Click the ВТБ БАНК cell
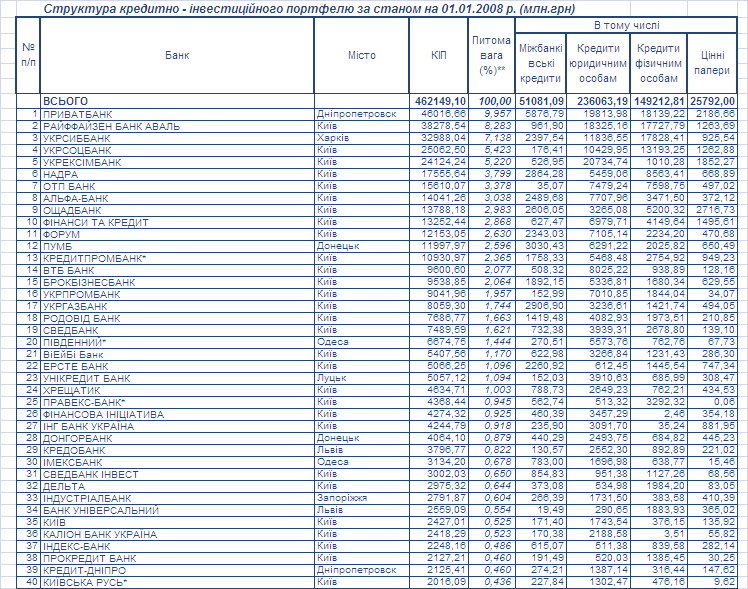The height and width of the screenshot is (589, 748). click(x=177, y=270)
